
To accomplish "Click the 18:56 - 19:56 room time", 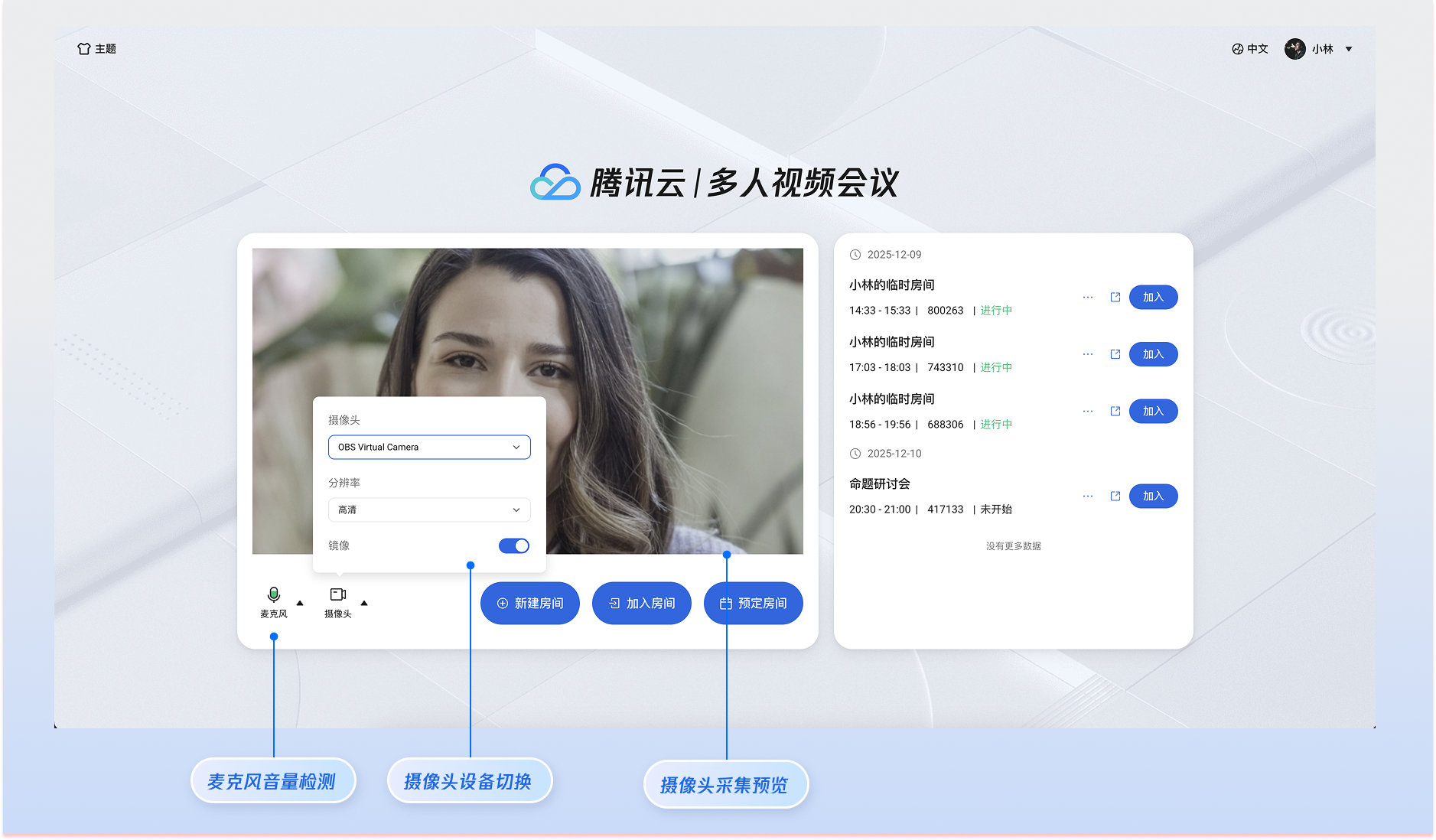I will [880, 425].
